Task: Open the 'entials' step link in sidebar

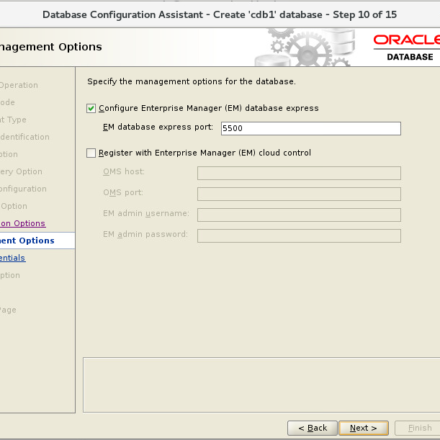Action: (x=13, y=258)
